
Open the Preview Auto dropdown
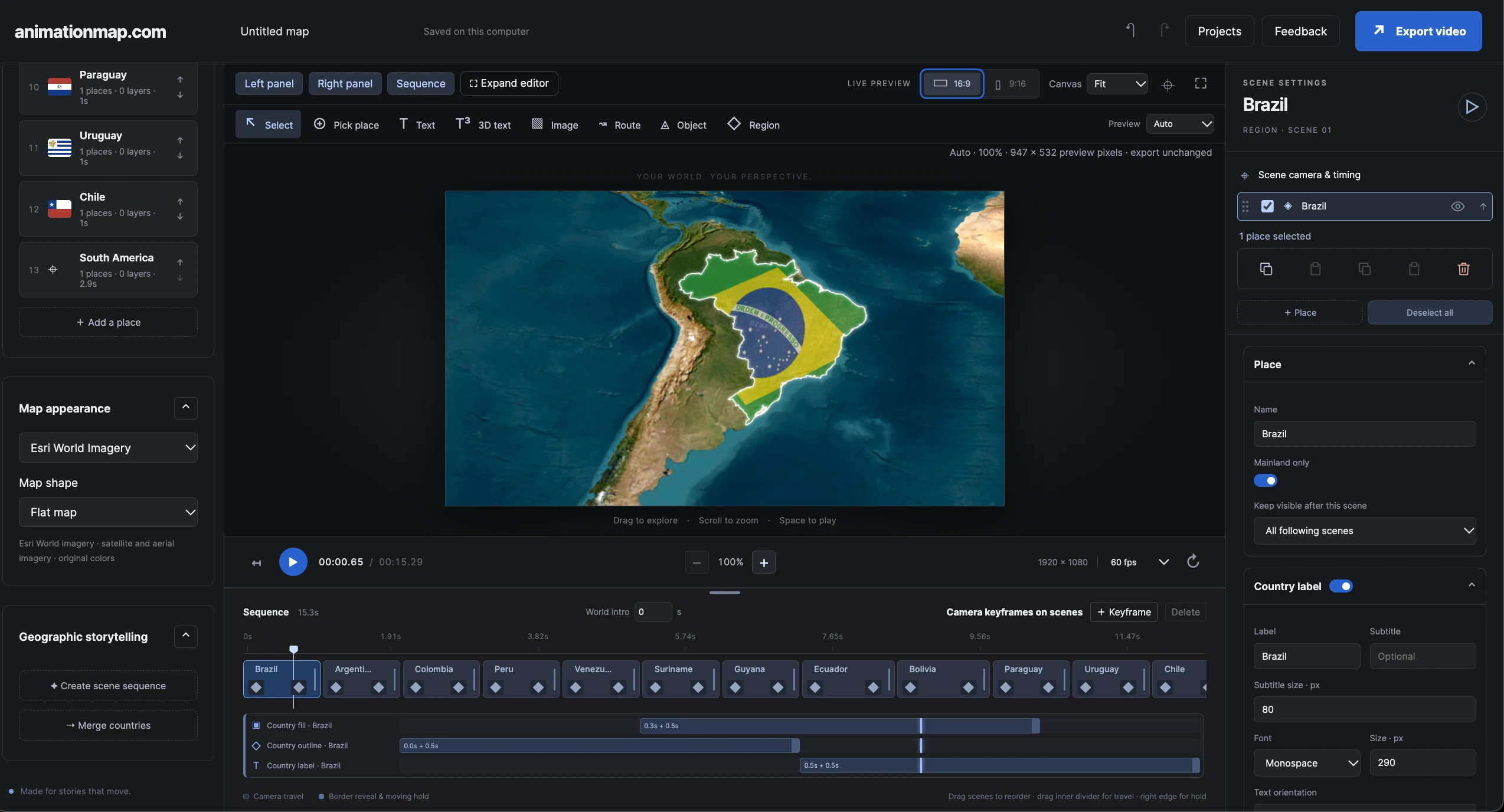tap(1180, 124)
